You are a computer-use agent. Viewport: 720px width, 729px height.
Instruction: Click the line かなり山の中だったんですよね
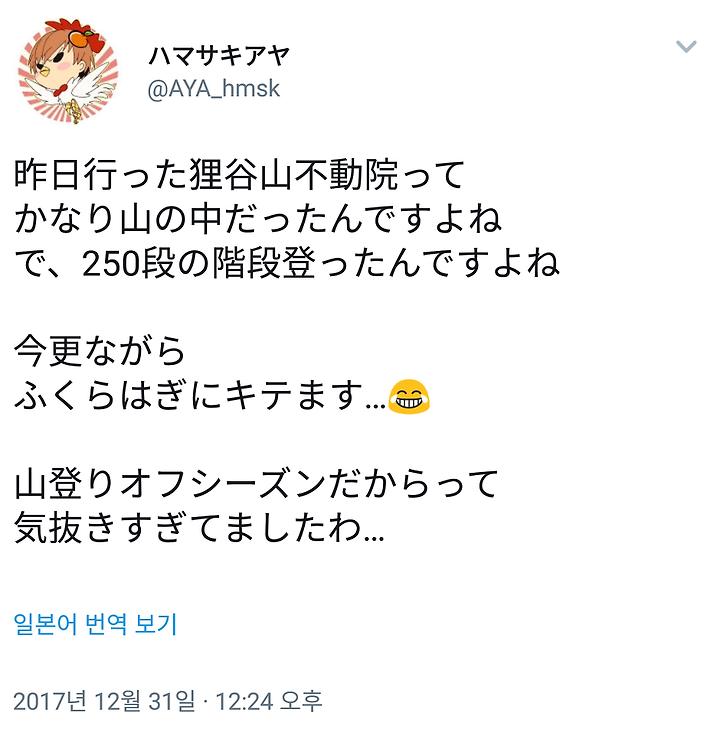click(258, 219)
